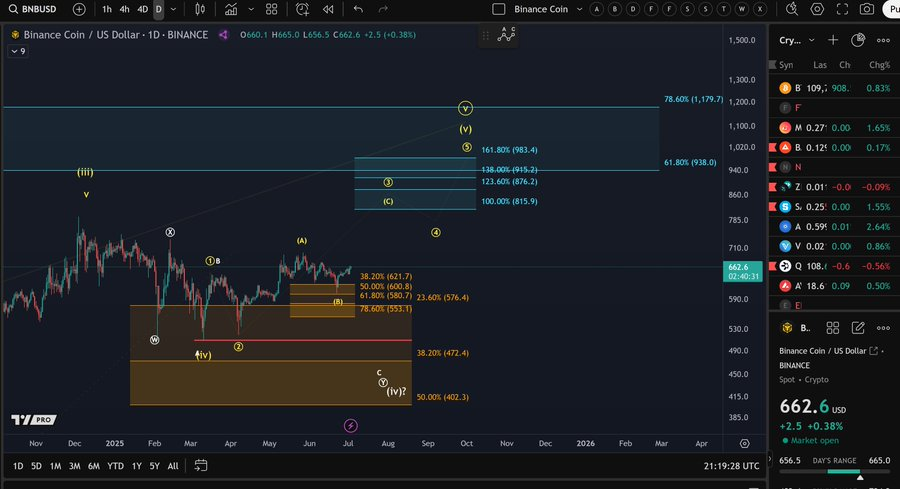Open watchlist advanced view pie icon
The image size is (900, 489).
(858, 40)
